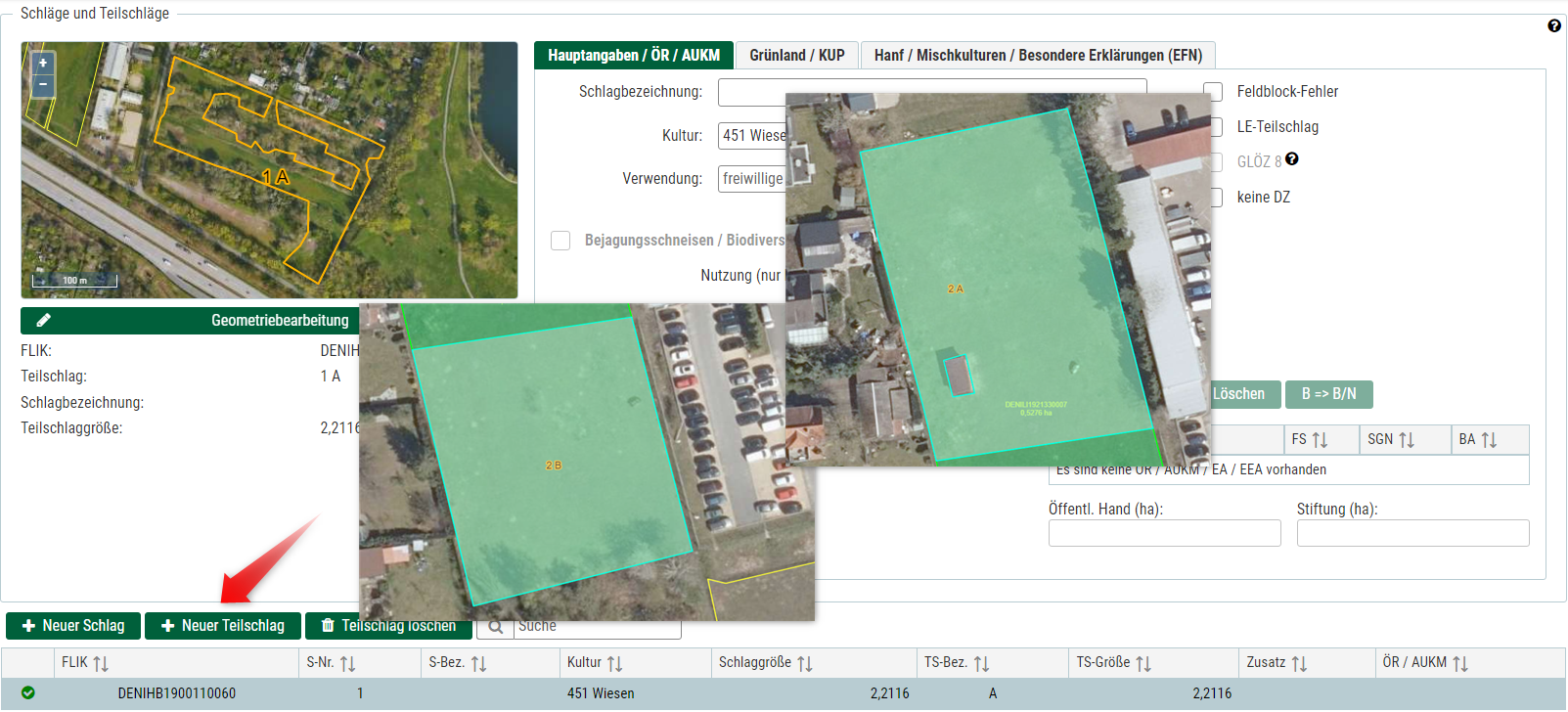Zoom in on the map with plus button
The width and height of the screenshot is (1568, 712).
tap(43, 64)
